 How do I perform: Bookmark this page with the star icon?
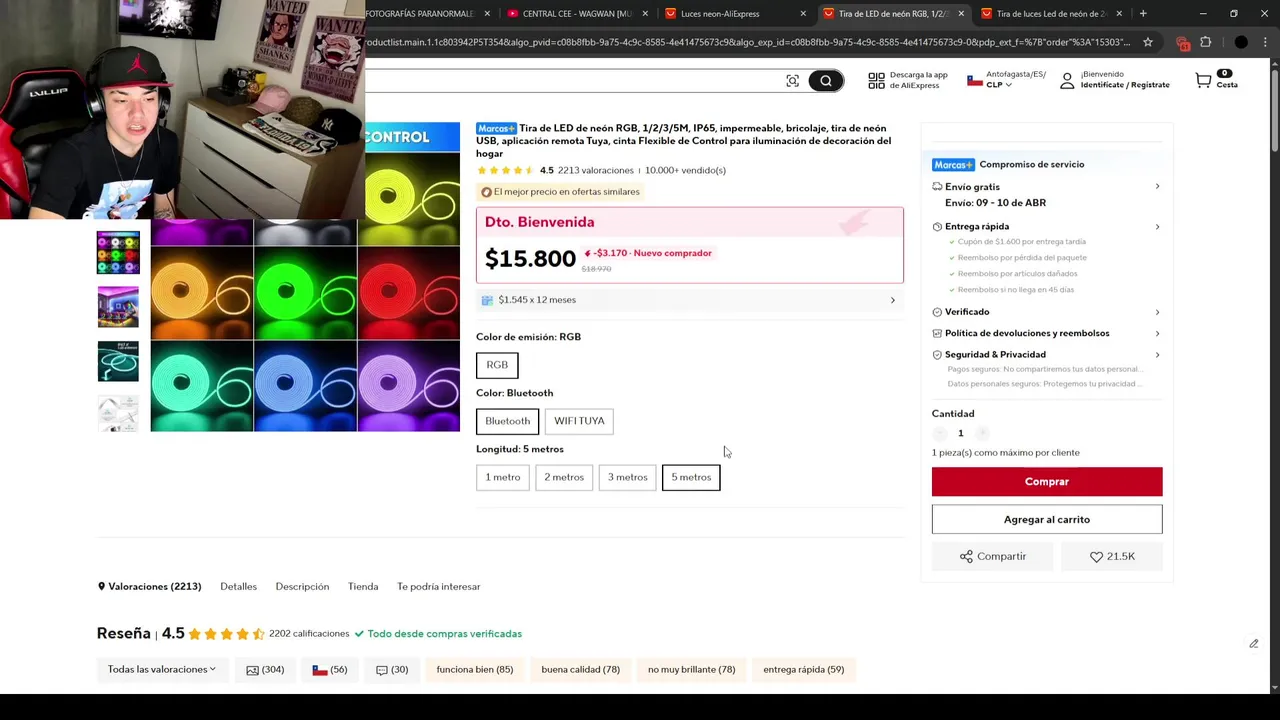(1148, 42)
